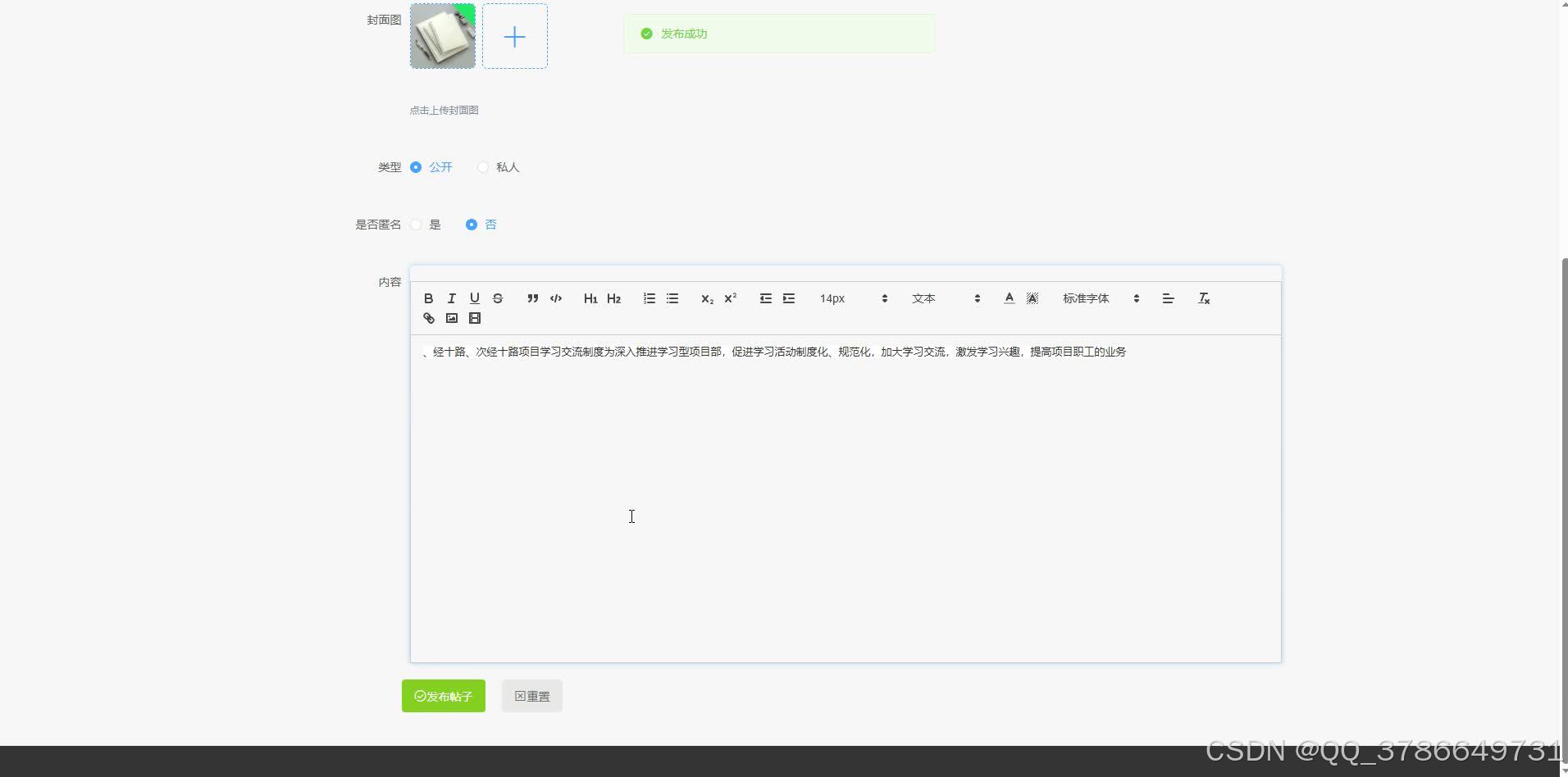Insert a blockquote

pyautogui.click(x=533, y=298)
